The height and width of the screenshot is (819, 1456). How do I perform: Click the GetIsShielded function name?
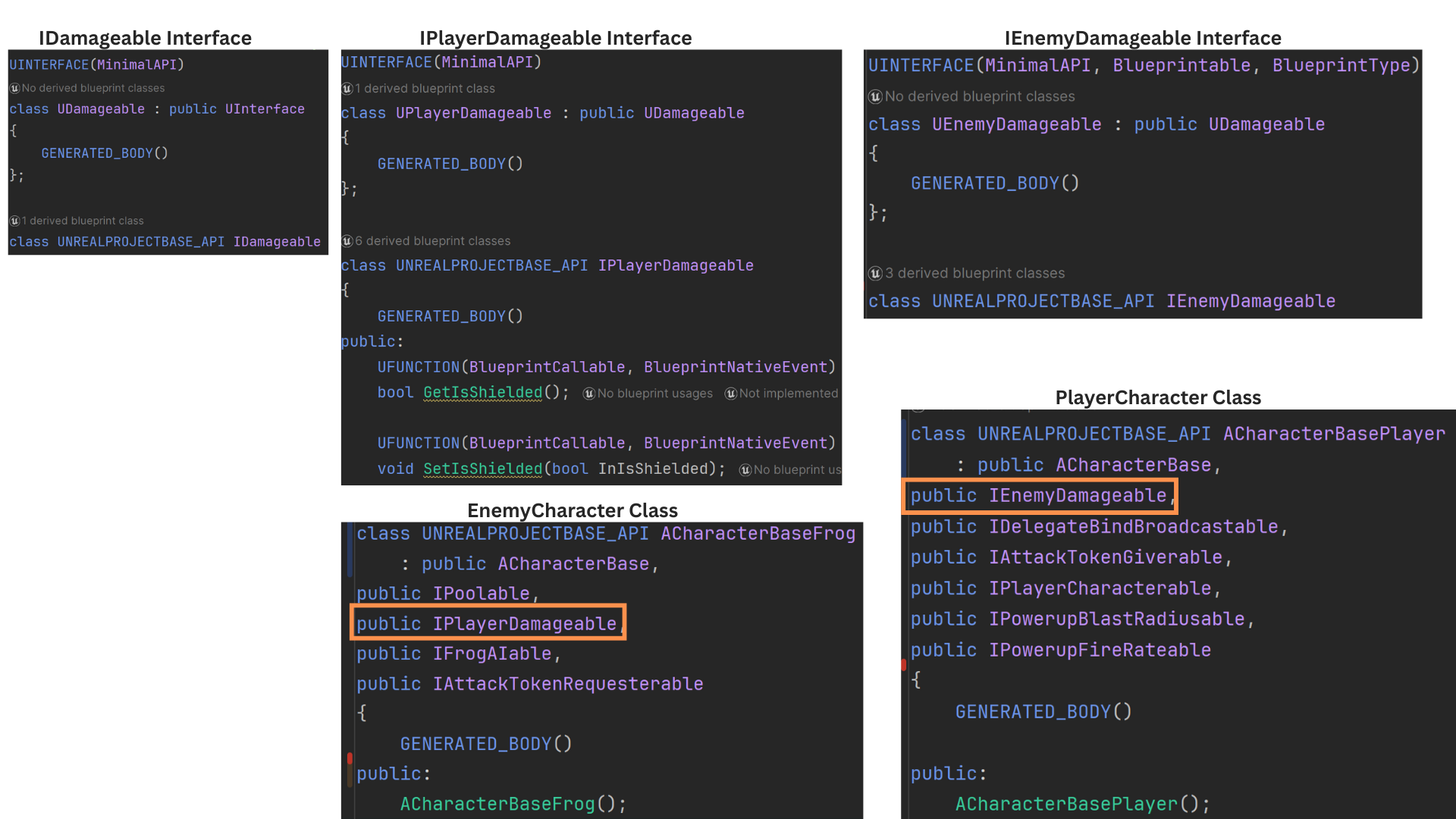click(482, 392)
